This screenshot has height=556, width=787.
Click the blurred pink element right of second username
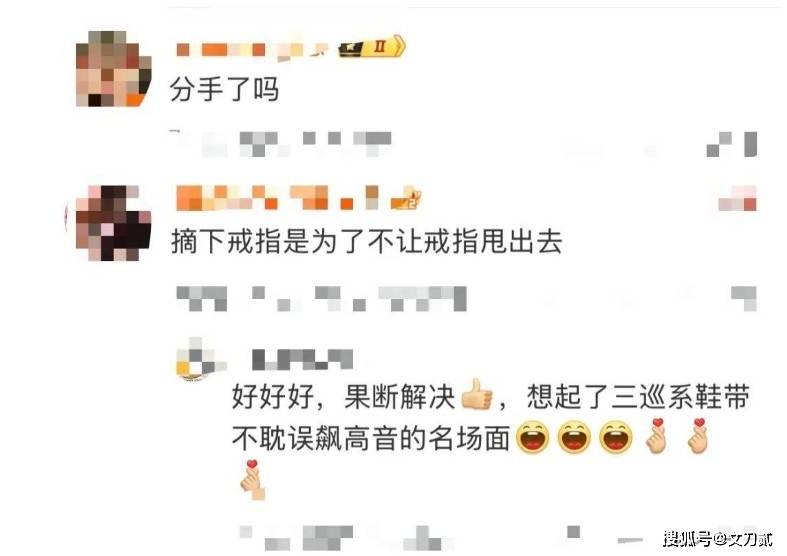tap(737, 199)
